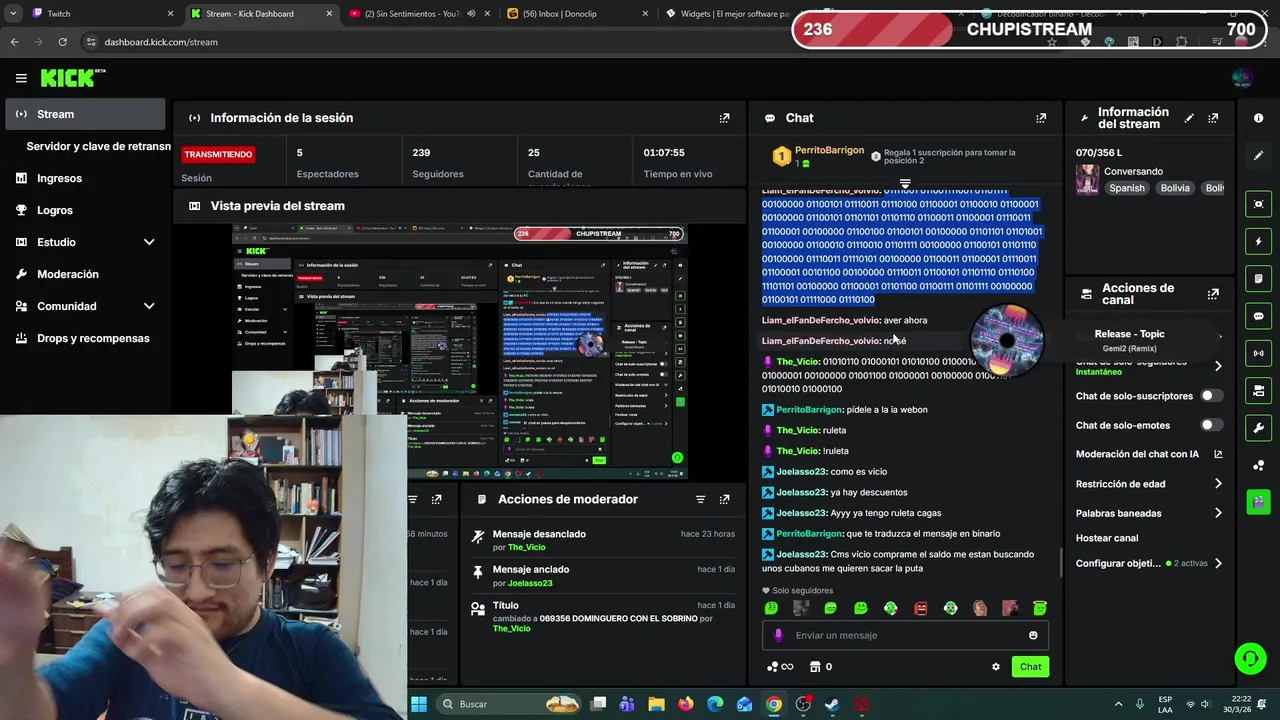1280x720 pixels.
Task: Send message with green Chat button
Action: click(1030, 667)
